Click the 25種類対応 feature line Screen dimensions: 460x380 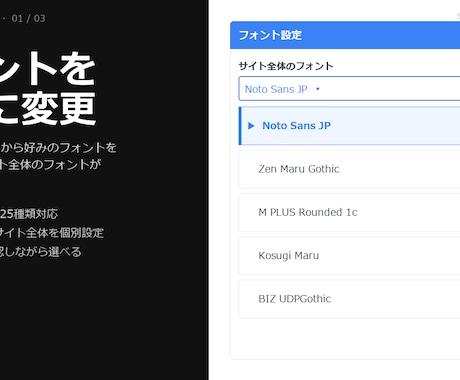tap(29, 214)
